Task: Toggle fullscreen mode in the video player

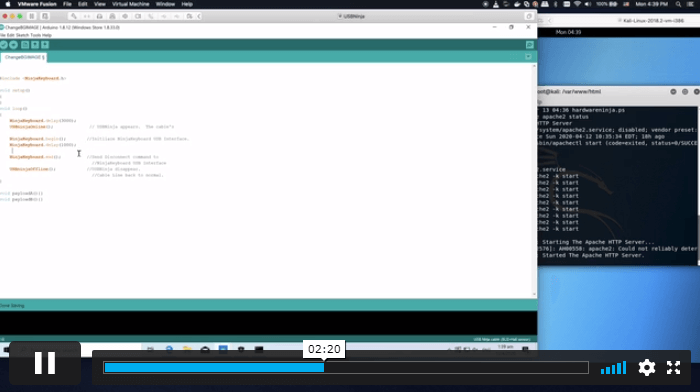Action: coord(673,367)
